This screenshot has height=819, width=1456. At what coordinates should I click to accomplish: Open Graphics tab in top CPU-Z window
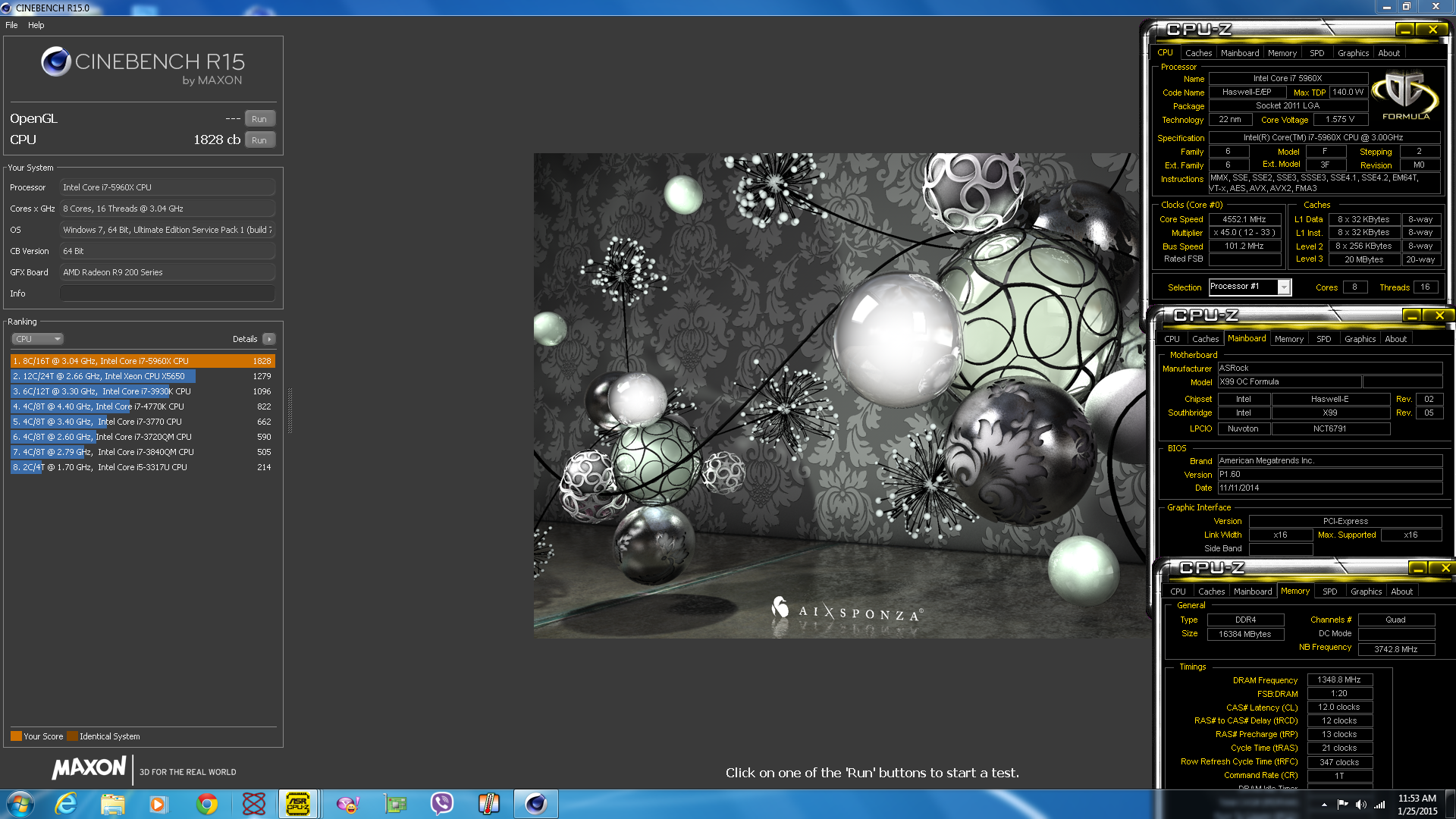click(x=1353, y=53)
